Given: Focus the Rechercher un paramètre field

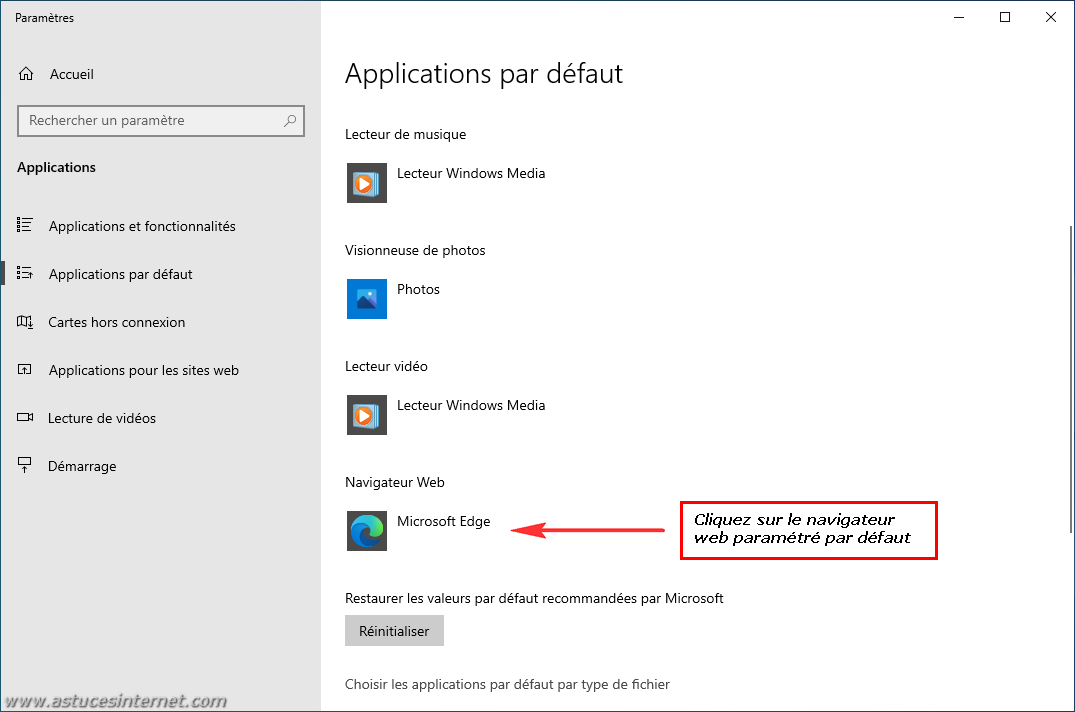Looking at the screenshot, I should click(160, 121).
